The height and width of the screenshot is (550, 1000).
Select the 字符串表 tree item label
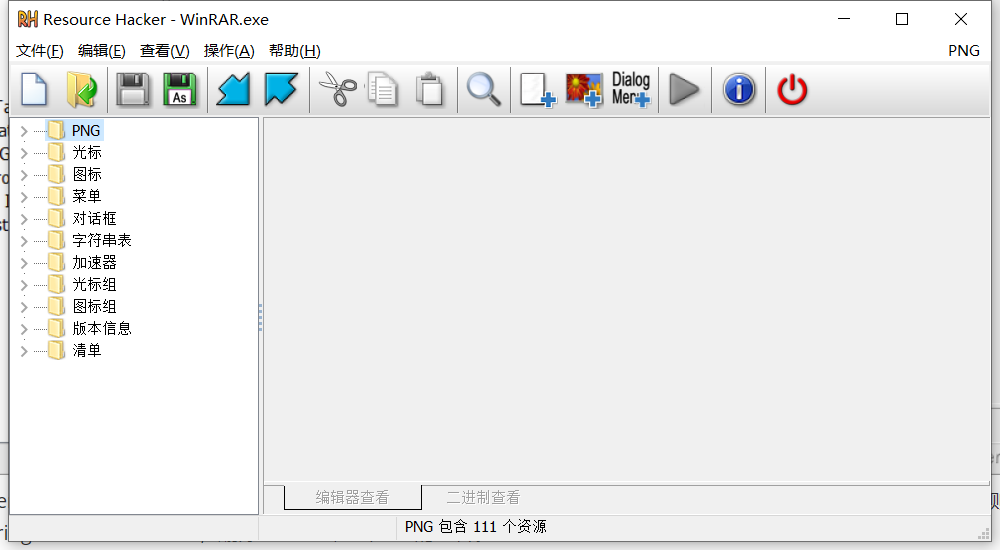click(102, 241)
